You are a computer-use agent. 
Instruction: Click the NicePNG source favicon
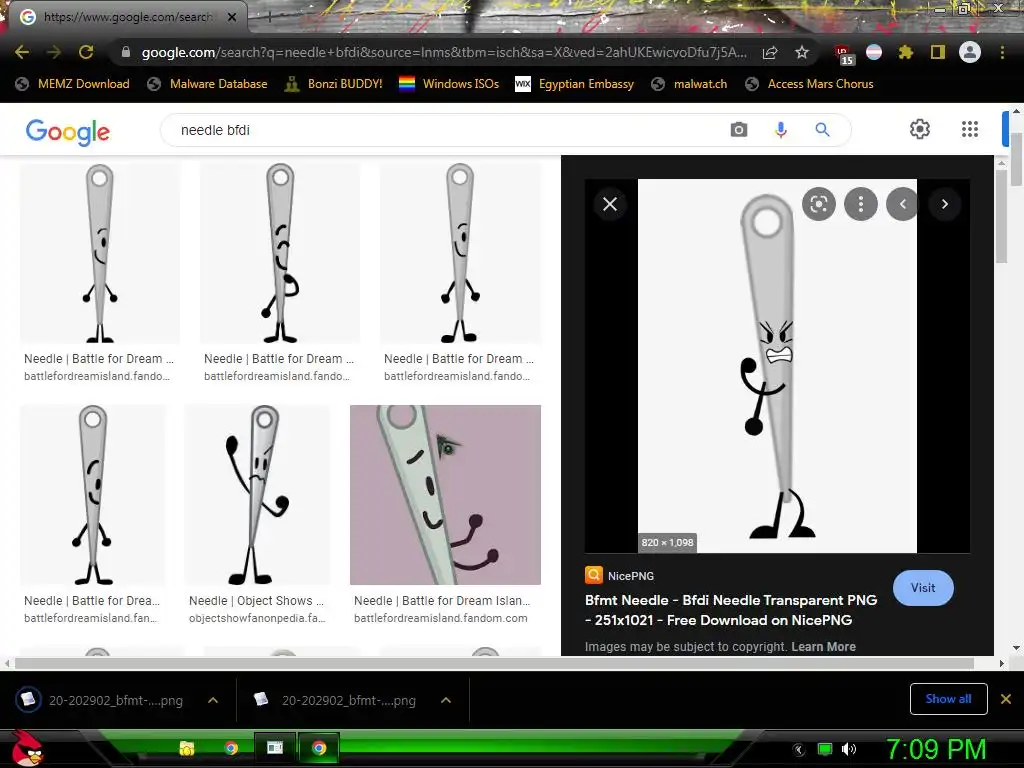click(x=594, y=575)
